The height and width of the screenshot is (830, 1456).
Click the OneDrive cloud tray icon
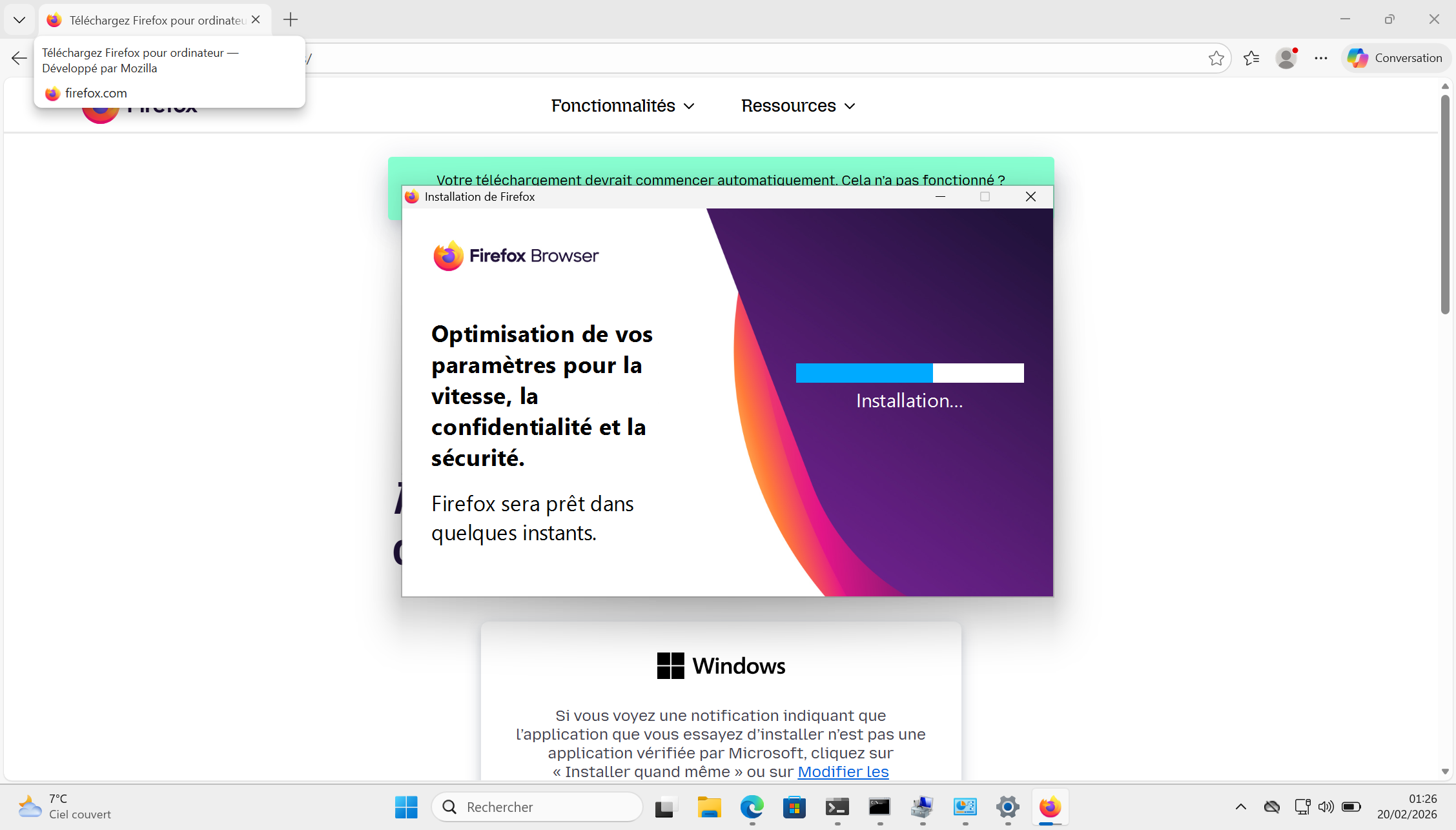pyautogui.click(x=1271, y=807)
